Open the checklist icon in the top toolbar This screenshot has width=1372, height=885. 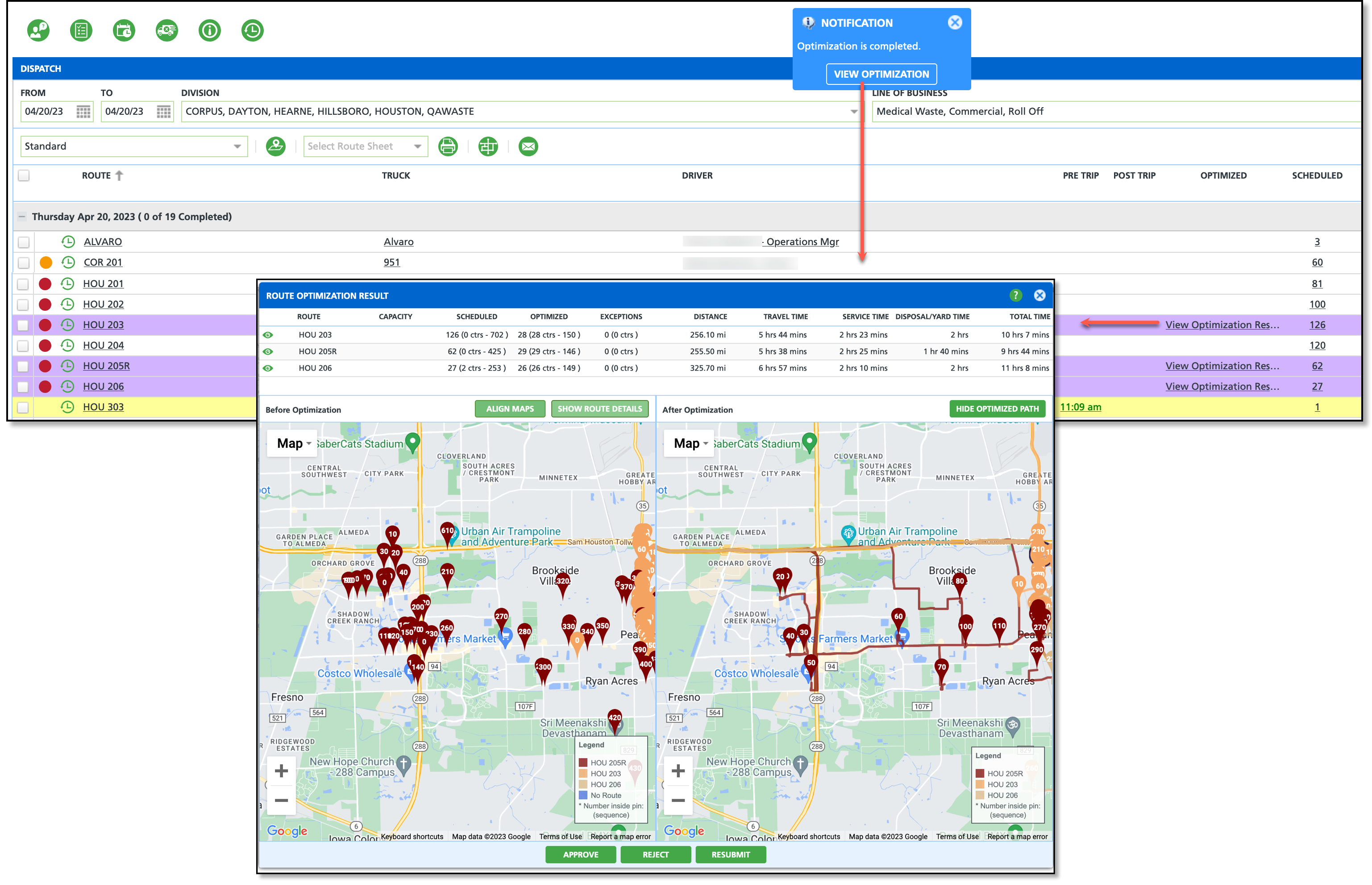pyautogui.click(x=81, y=30)
